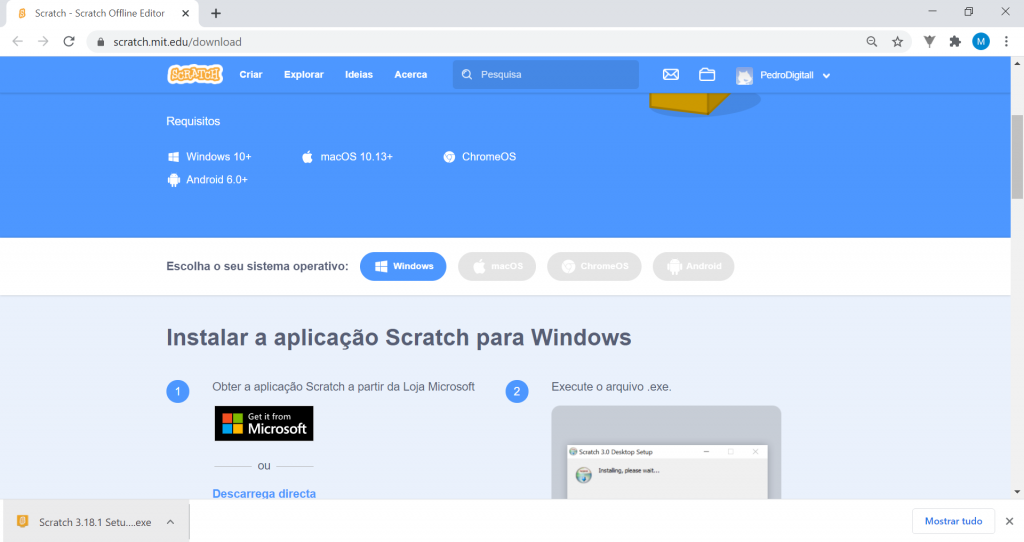Click the scrollbar up arrow
The image size is (1024, 542).
point(1017,63)
